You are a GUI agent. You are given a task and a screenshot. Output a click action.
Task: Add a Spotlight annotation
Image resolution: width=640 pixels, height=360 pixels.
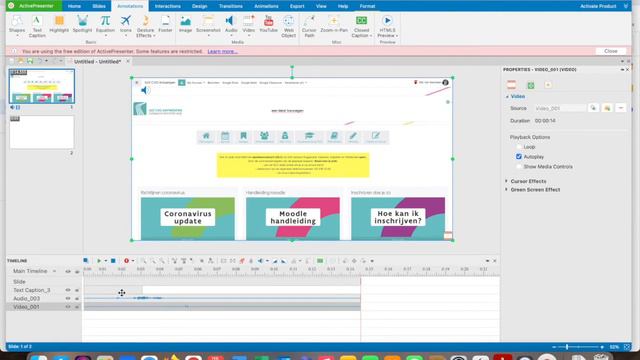click(82, 24)
